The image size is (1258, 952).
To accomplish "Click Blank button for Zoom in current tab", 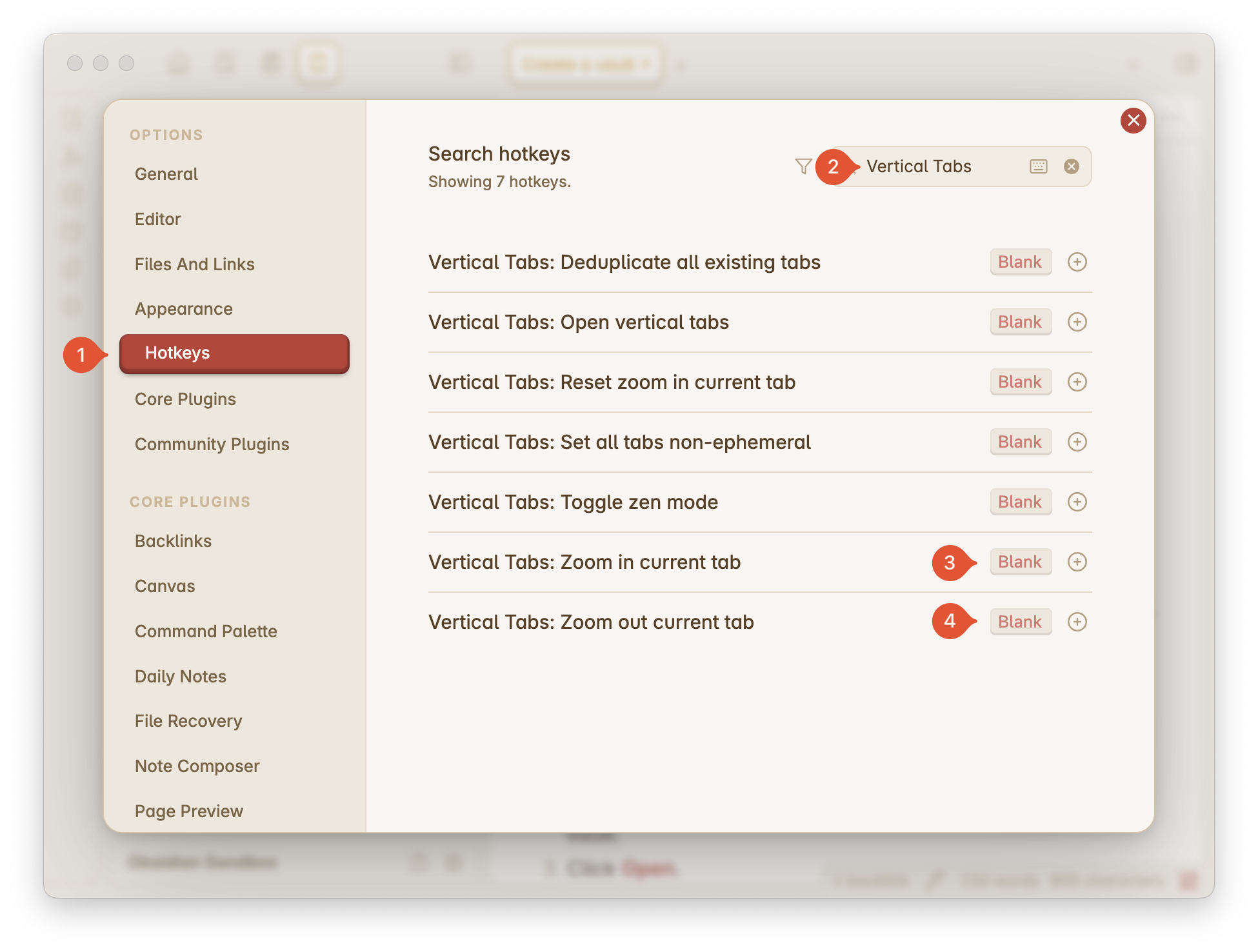I will [1020, 562].
